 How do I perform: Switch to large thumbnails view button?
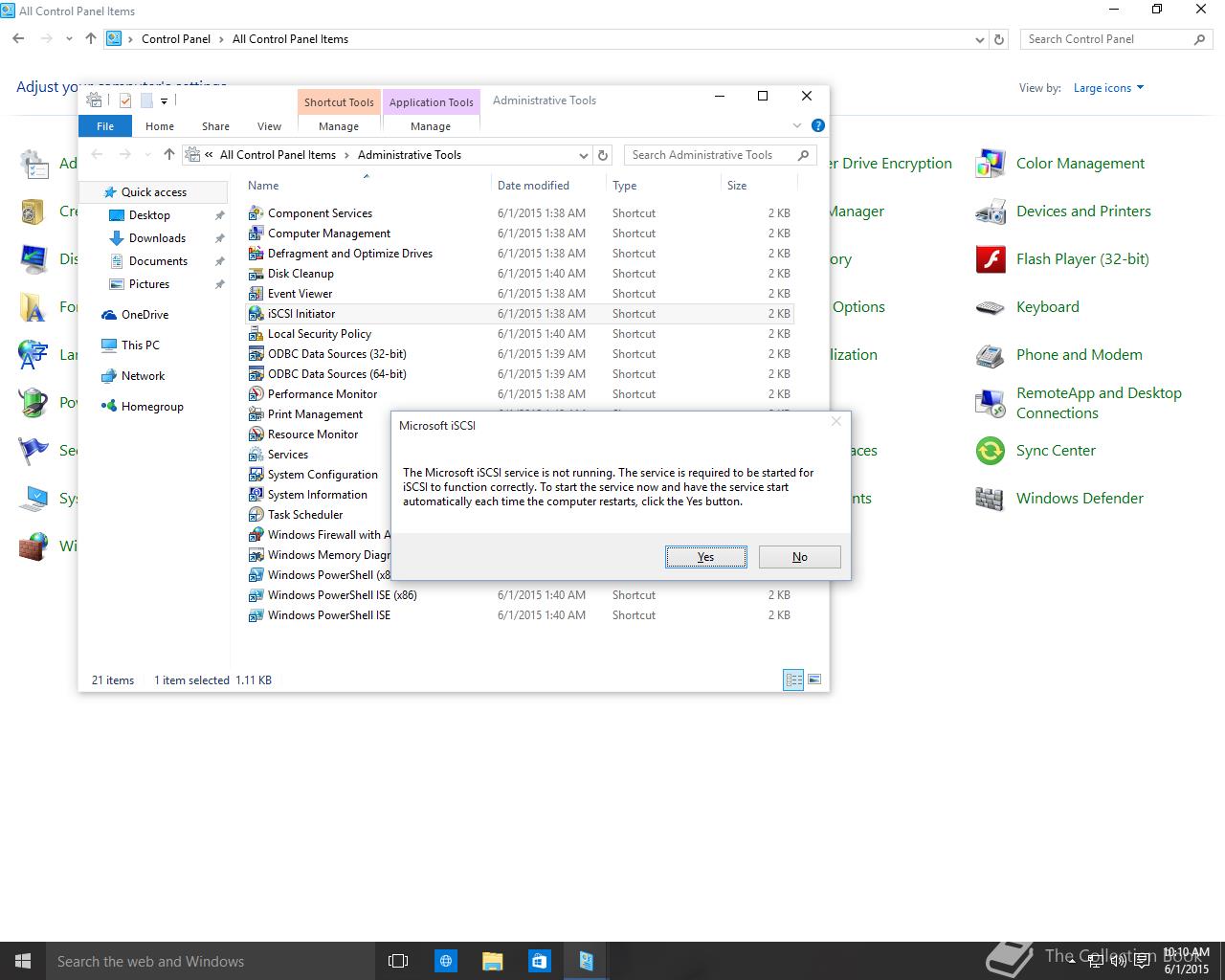click(x=814, y=679)
